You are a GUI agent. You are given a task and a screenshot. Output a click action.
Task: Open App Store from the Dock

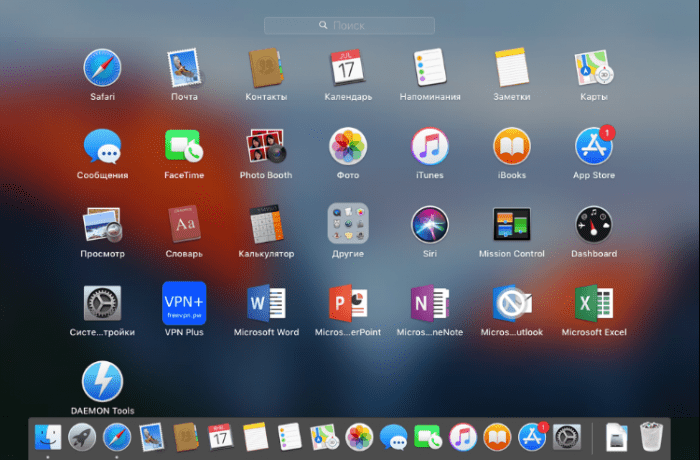pyautogui.click(x=532, y=437)
